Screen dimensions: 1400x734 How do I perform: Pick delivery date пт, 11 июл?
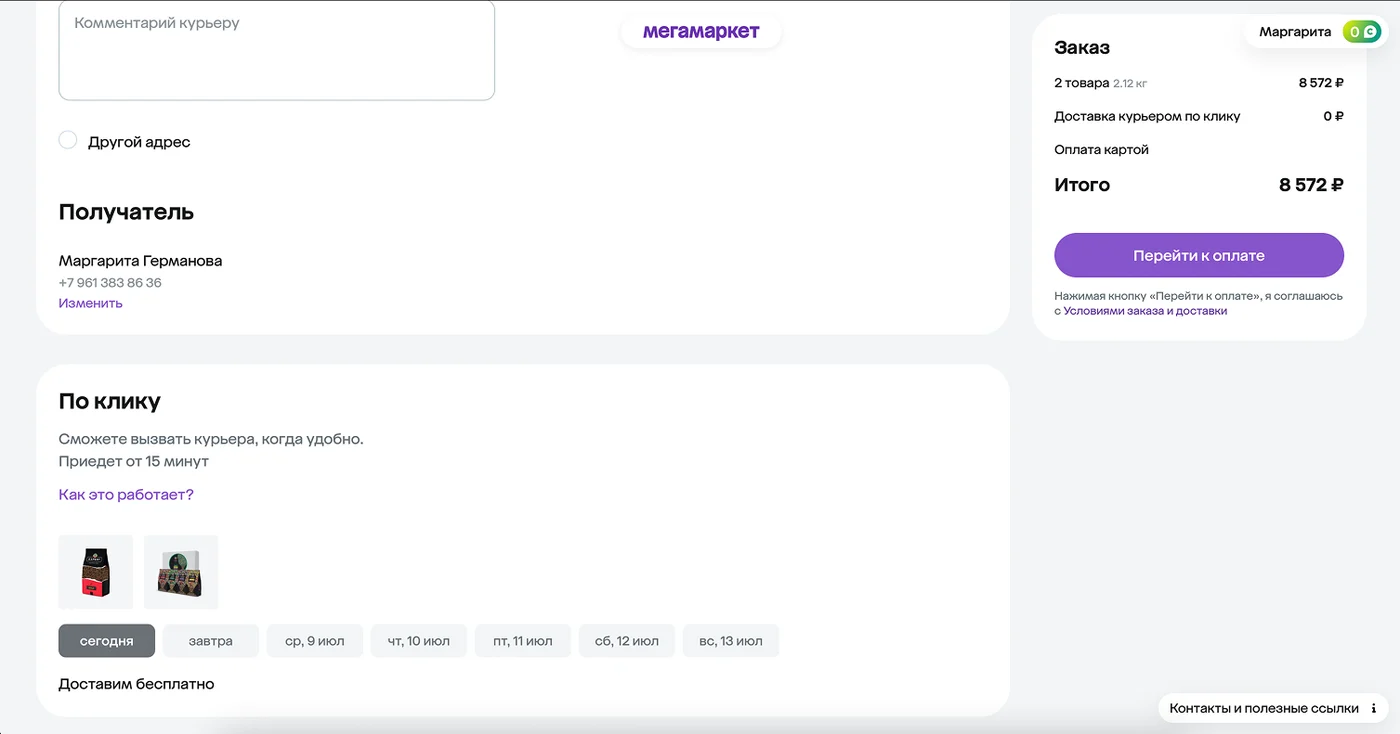[523, 641]
